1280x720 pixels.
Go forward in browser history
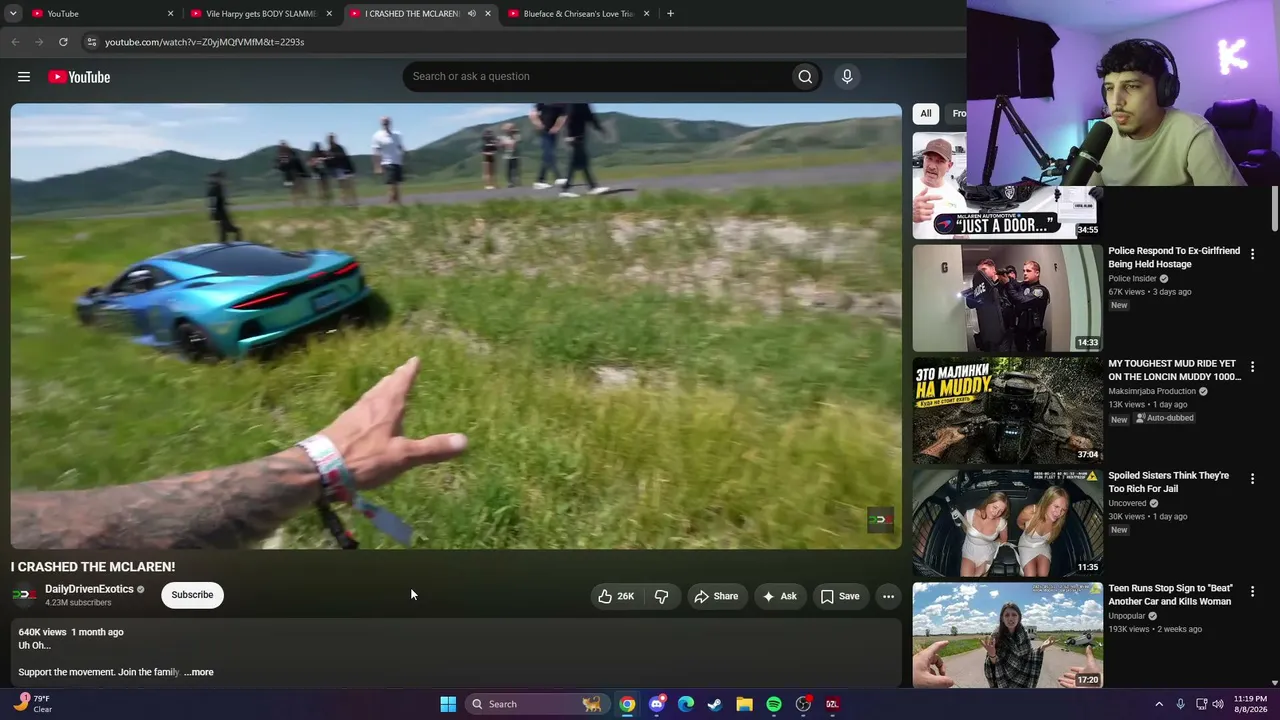(x=39, y=42)
